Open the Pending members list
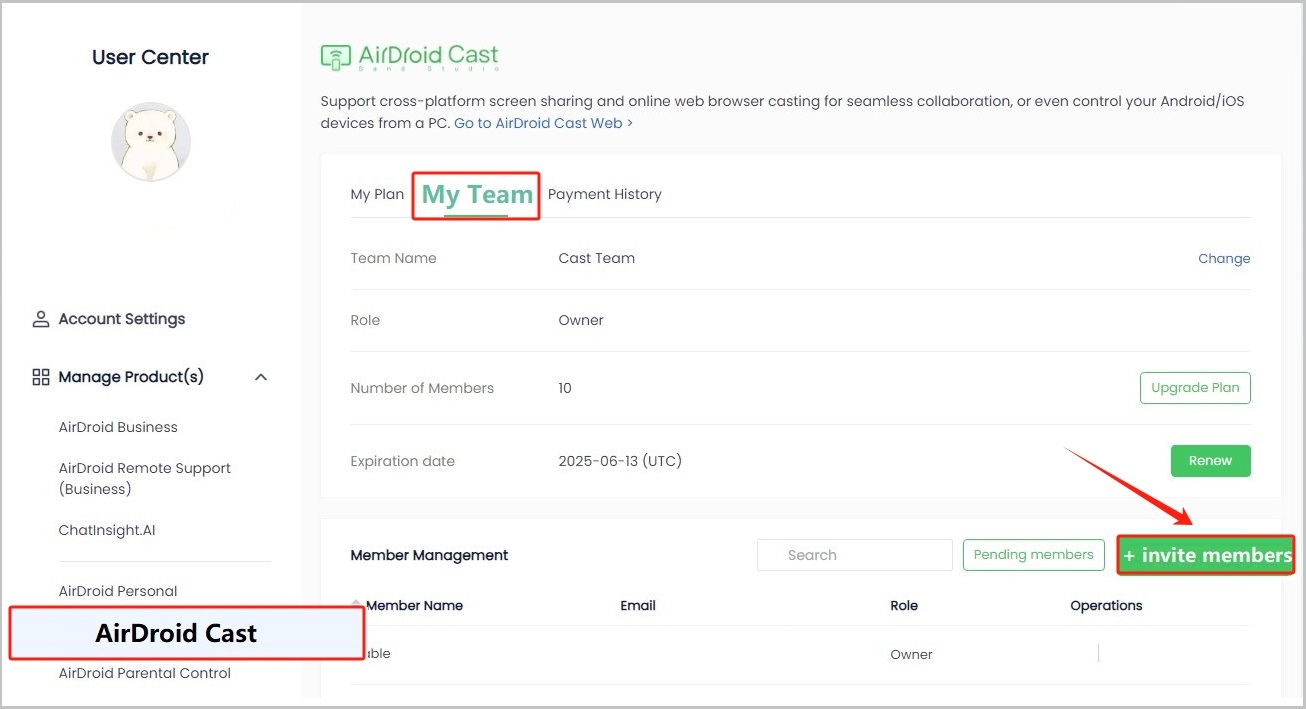Screen dimensions: 1306x709 coord(1033,555)
